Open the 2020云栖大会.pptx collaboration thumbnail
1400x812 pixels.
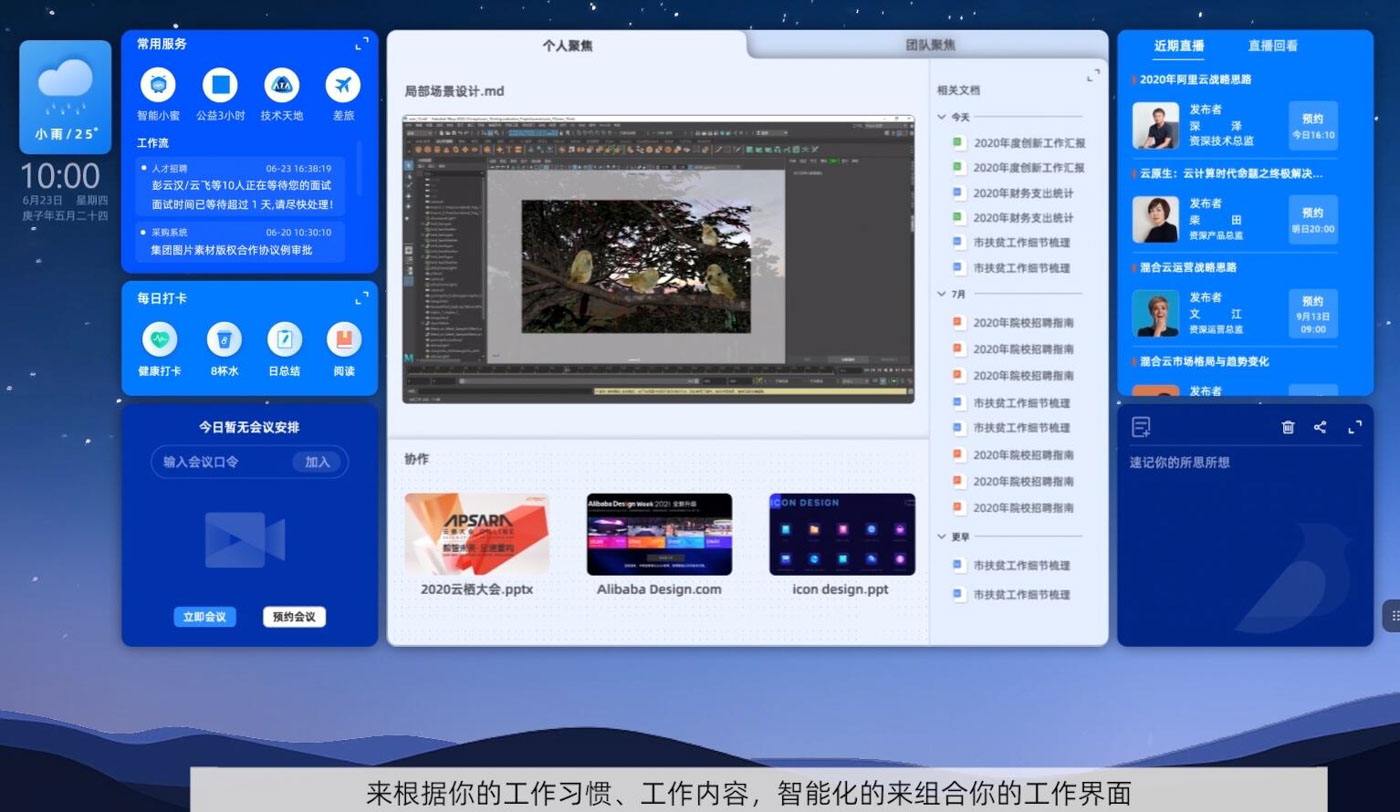pyautogui.click(x=477, y=533)
